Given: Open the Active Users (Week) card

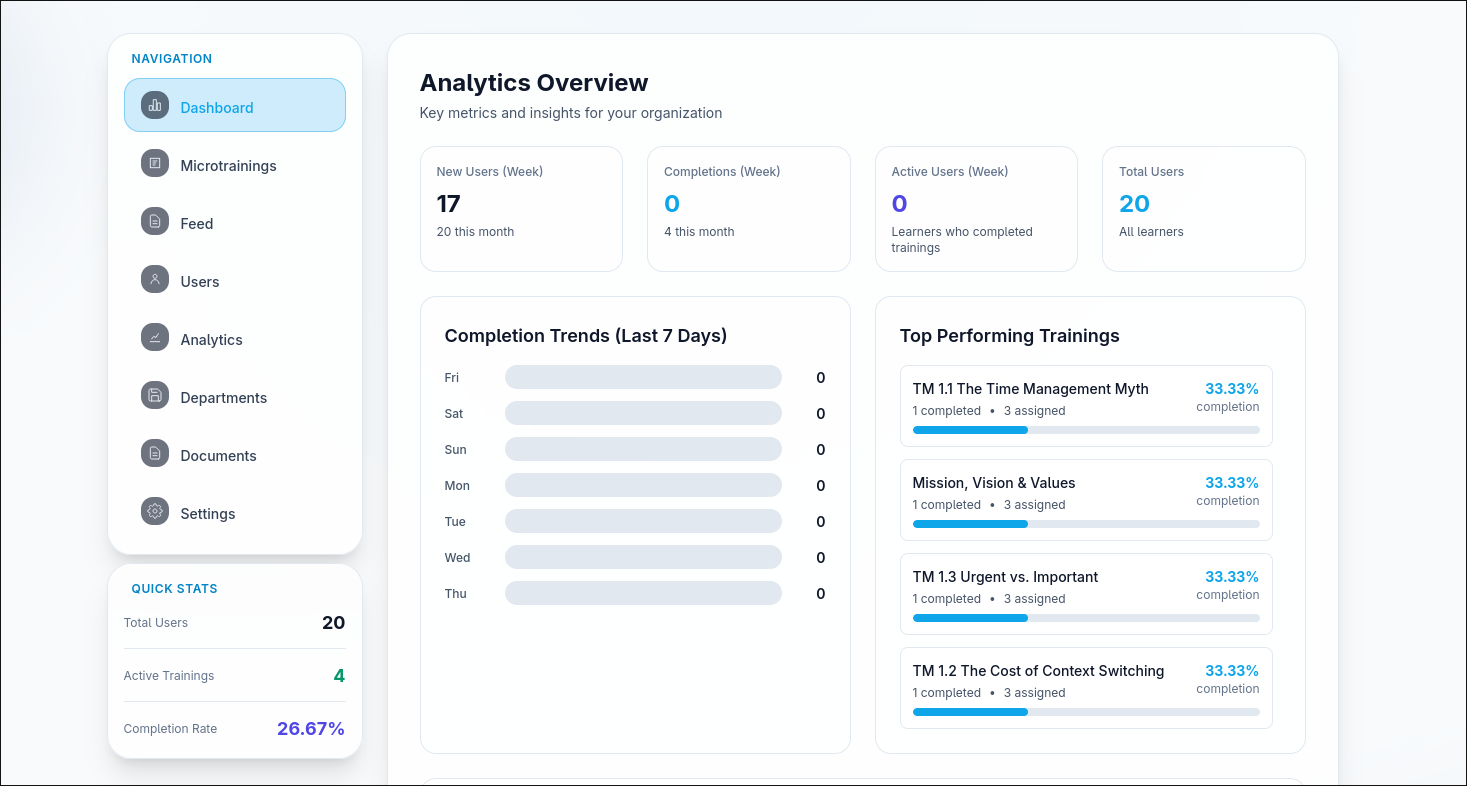Looking at the screenshot, I should pyautogui.click(x=976, y=209).
